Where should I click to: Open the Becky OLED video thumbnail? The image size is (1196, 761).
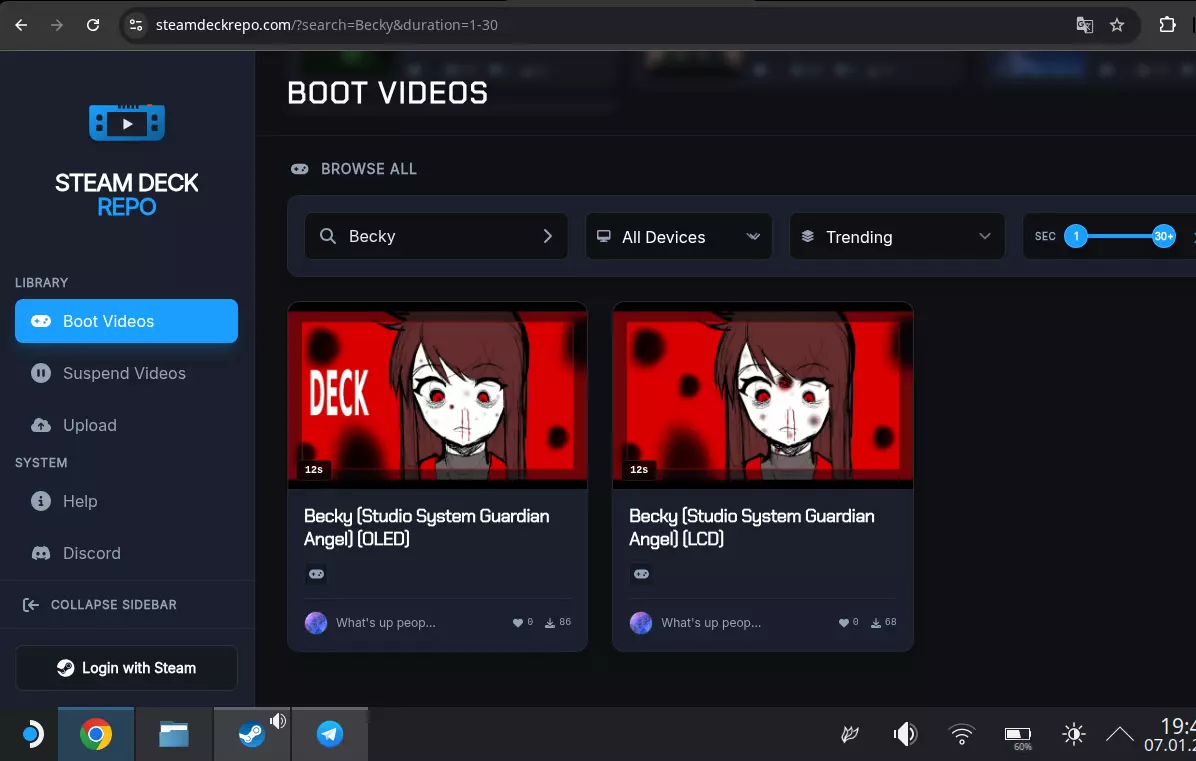pyautogui.click(x=437, y=395)
